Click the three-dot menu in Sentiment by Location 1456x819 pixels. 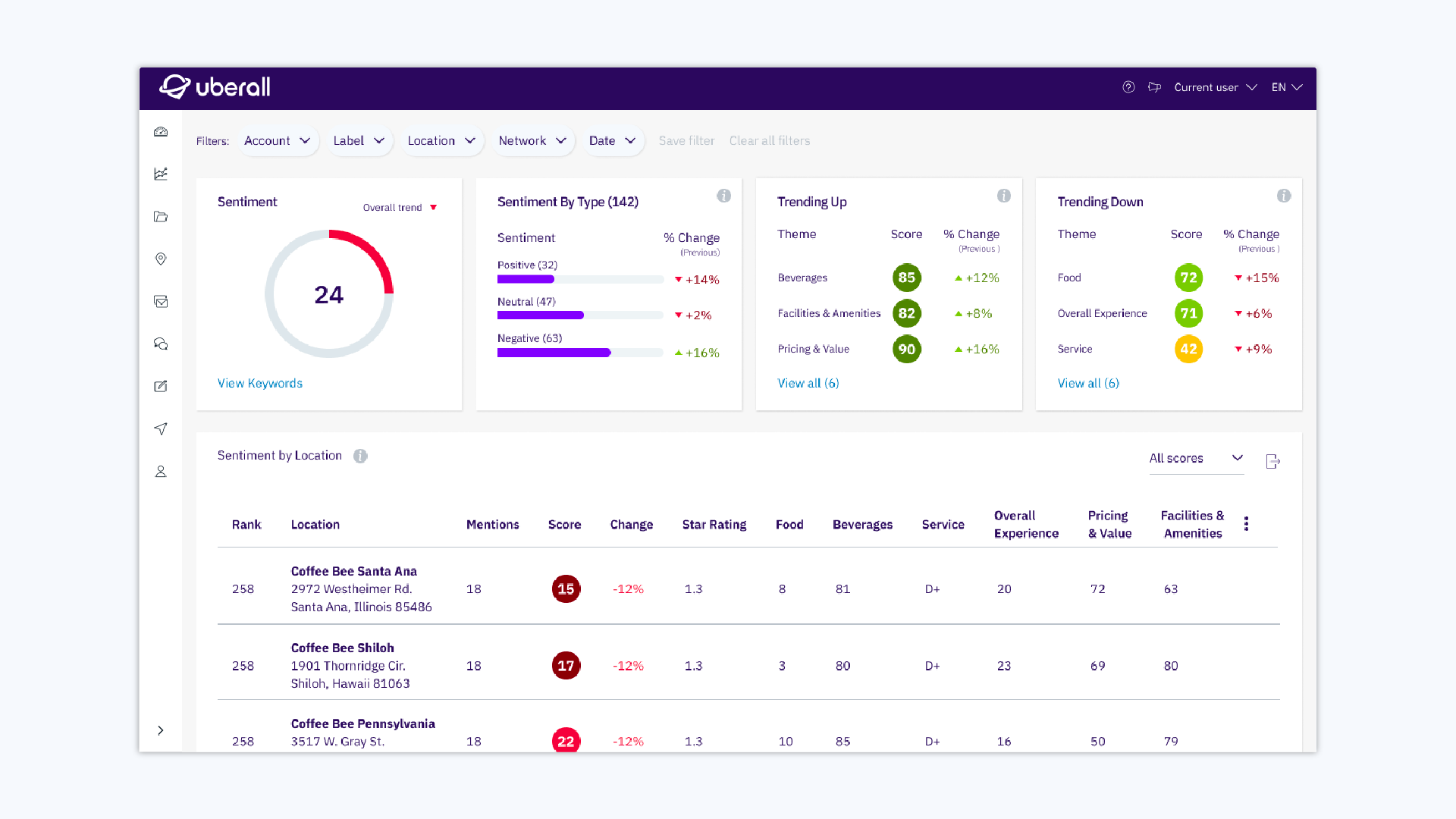[1246, 524]
